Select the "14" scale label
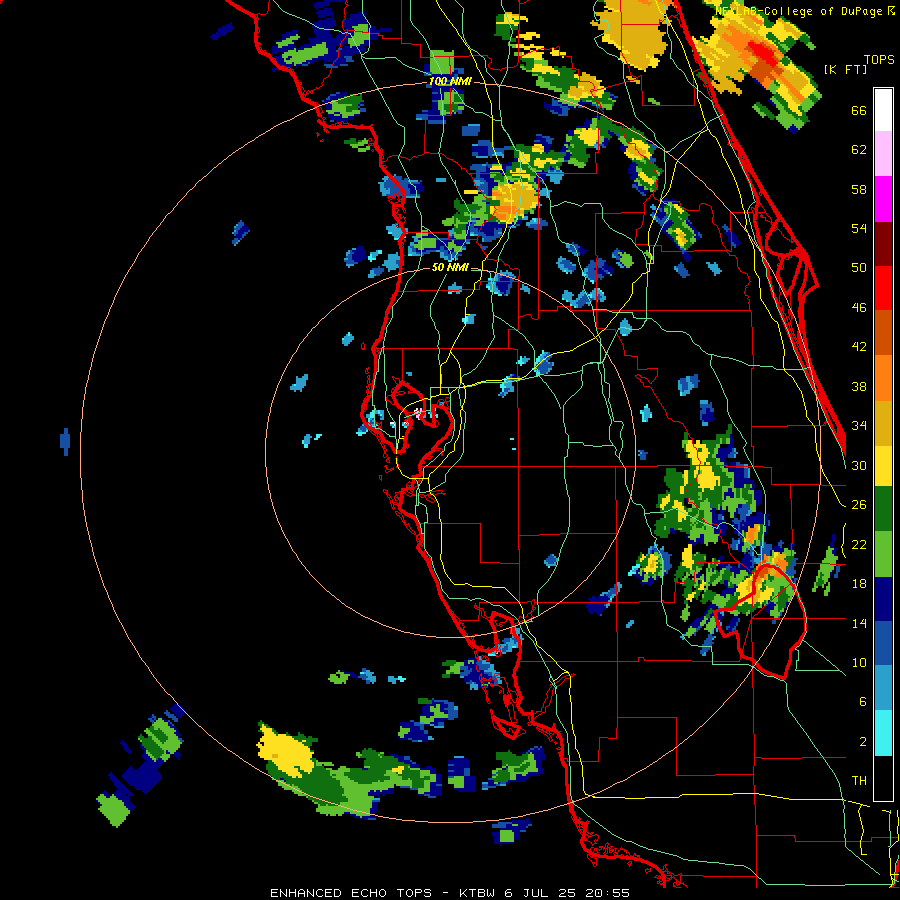 (x=859, y=623)
